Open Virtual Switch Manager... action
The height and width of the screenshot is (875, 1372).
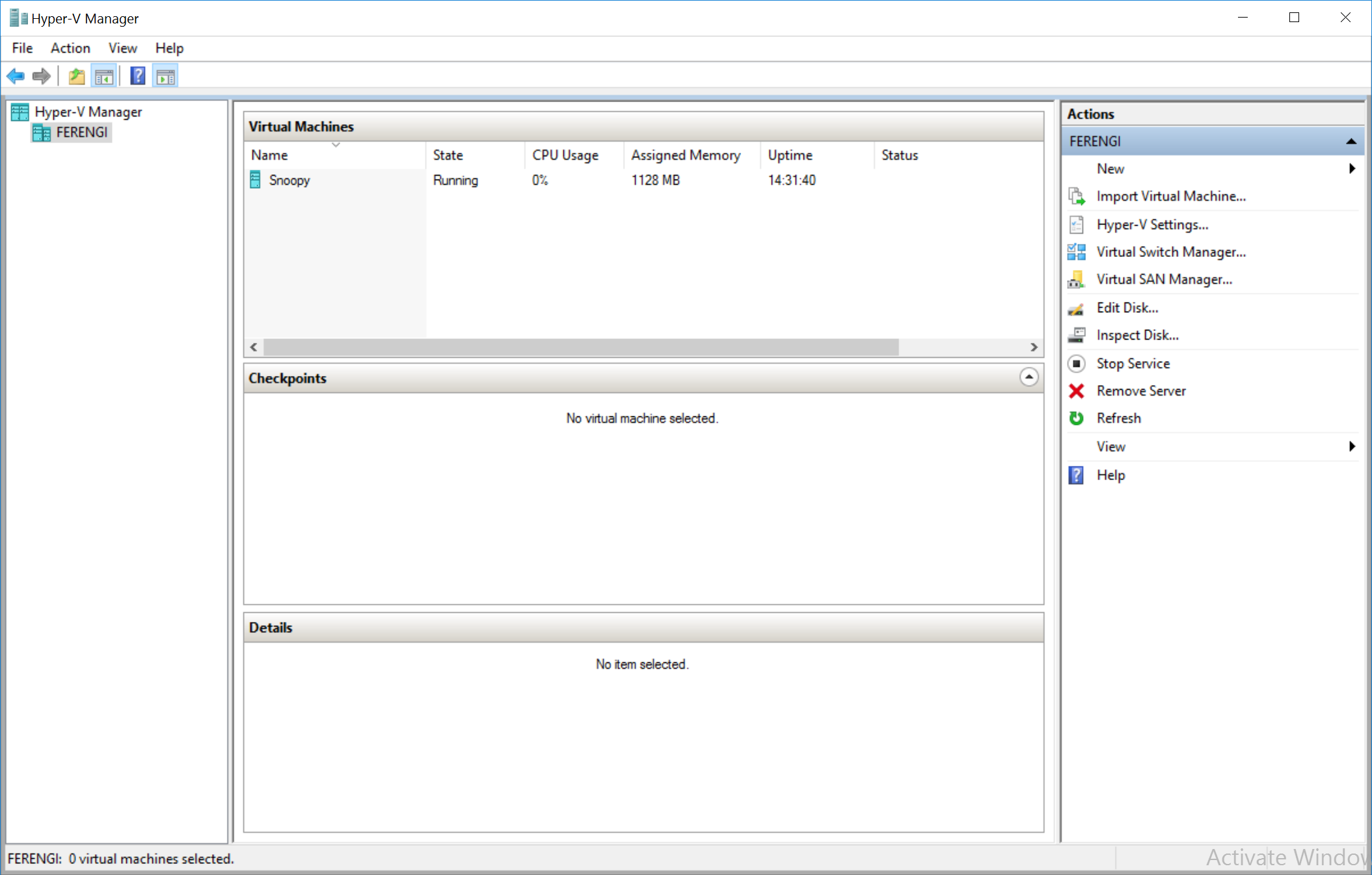[x=1171, y=252]
